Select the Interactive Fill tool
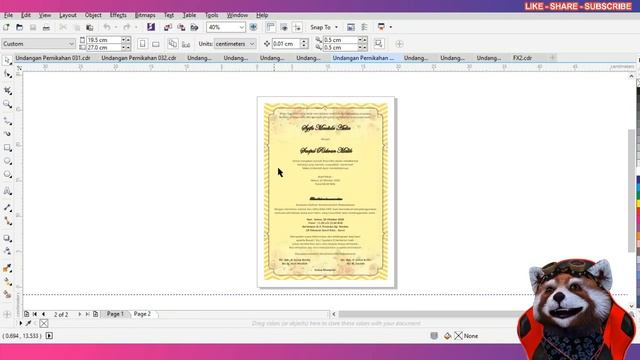 pyautogui.click(x=7, y=282)
